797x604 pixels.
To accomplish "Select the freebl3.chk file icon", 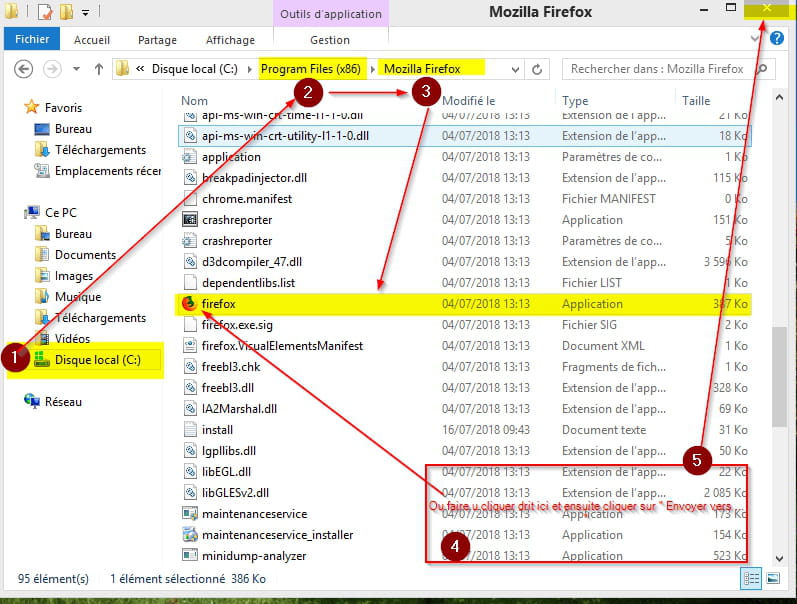I will coord(190,367).
